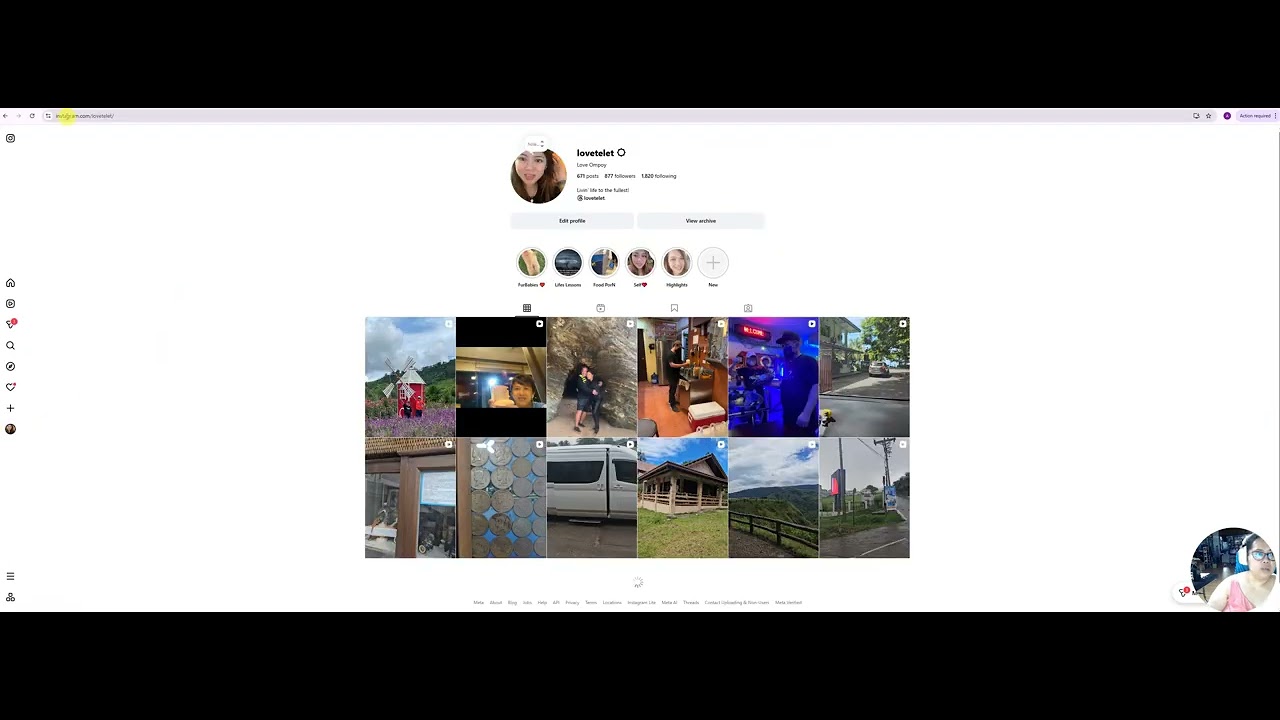This screenshot has height=720, width=1280.
Task: Reload the page with refresh icon
Action: [32, 116]
